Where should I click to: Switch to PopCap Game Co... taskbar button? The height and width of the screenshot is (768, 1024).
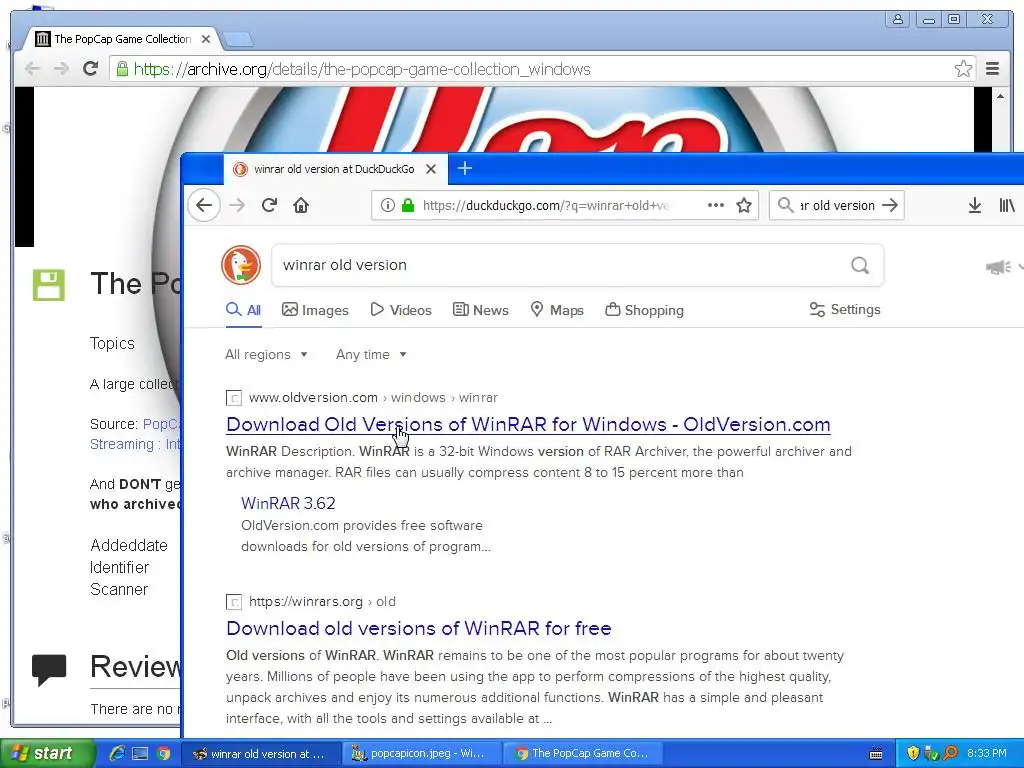tap(584, 753)
